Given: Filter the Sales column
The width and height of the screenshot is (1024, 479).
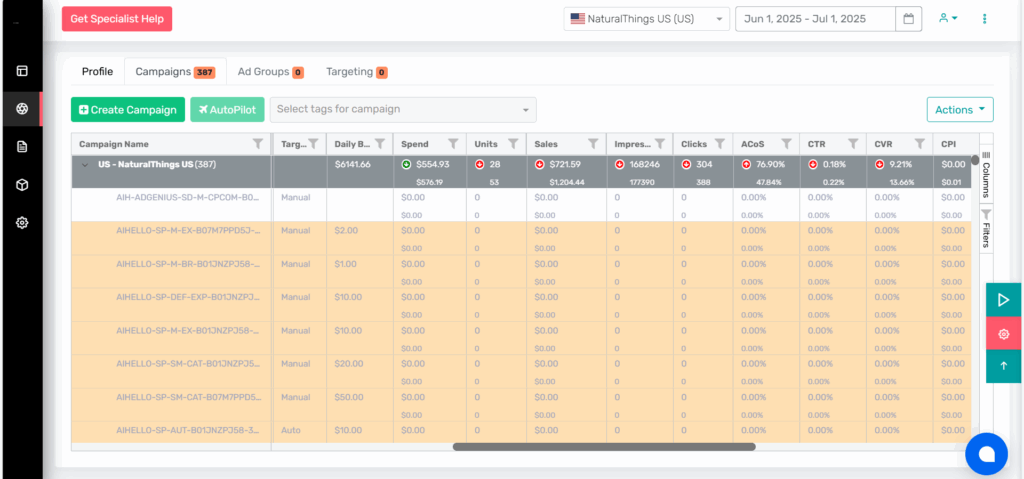Looking at the screenshot, I should pos(593,144).
